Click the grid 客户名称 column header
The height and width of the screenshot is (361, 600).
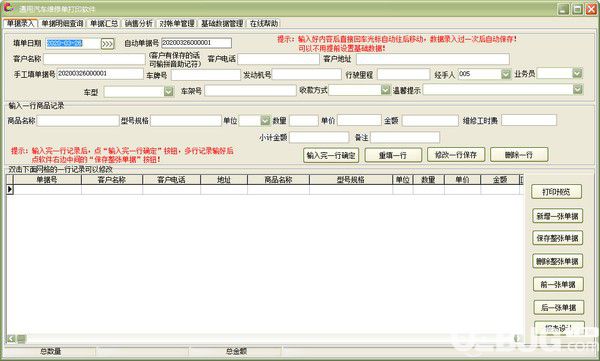(x=112, y=179)
